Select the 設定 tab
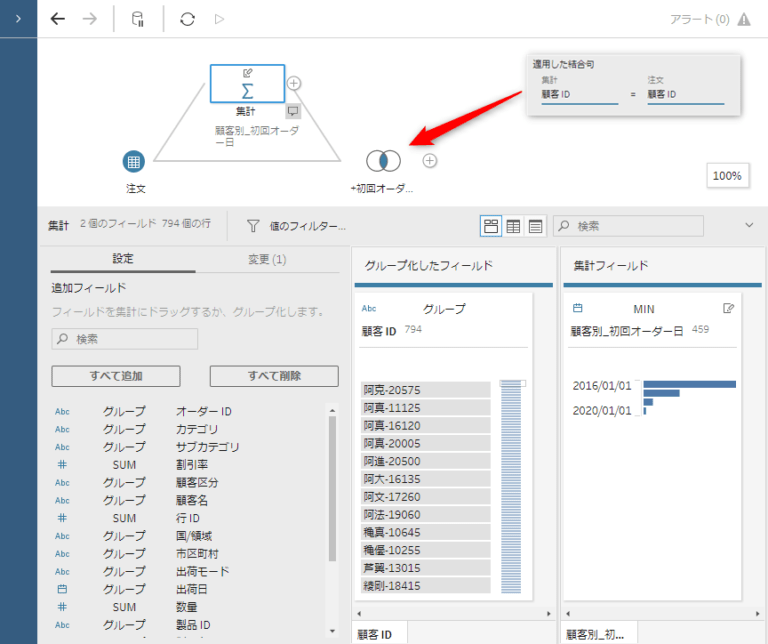The width and height of the screenshot is (768, 644). [123, 259]
